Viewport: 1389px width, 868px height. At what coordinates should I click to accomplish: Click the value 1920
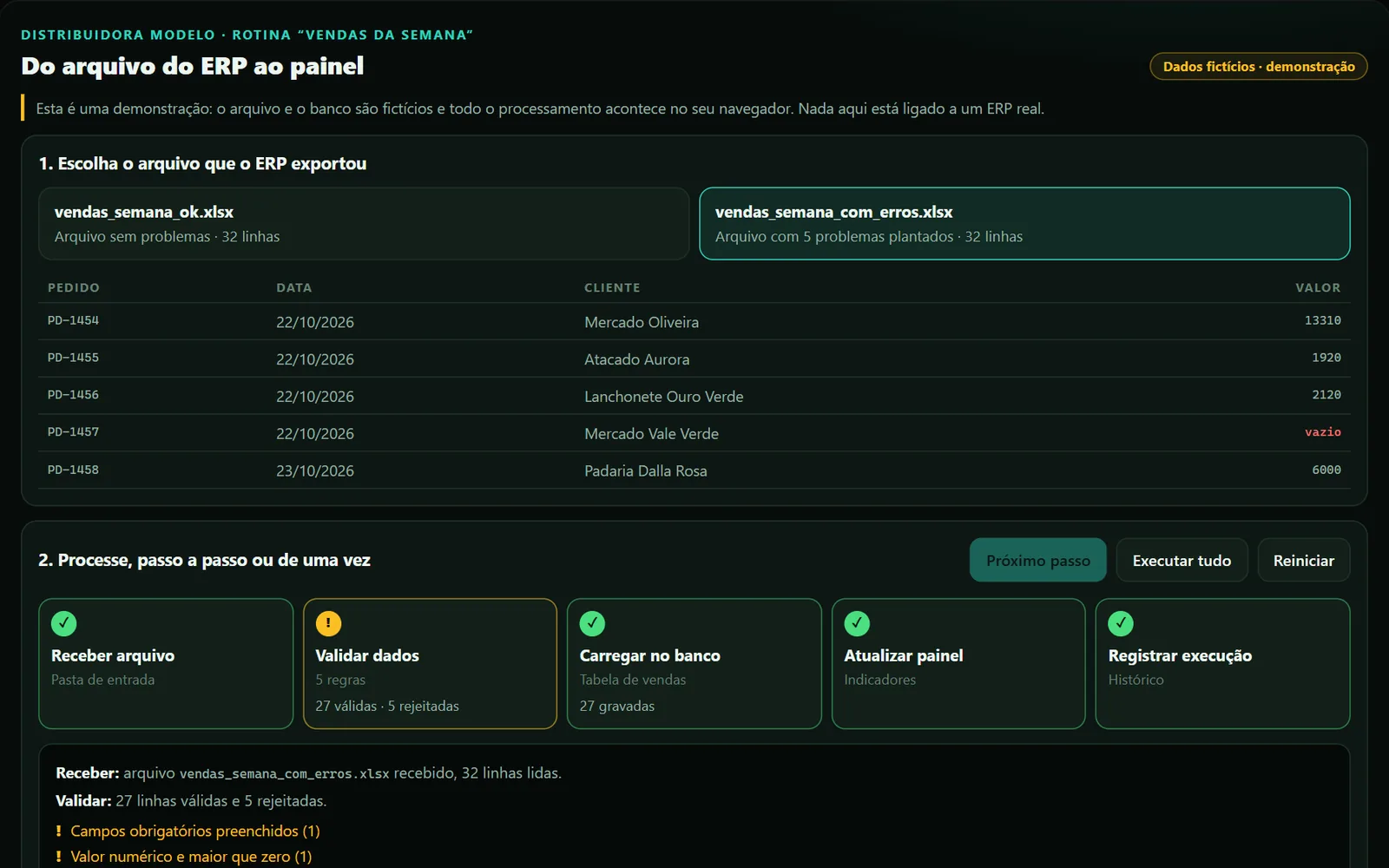click(x=1326, y=358)
